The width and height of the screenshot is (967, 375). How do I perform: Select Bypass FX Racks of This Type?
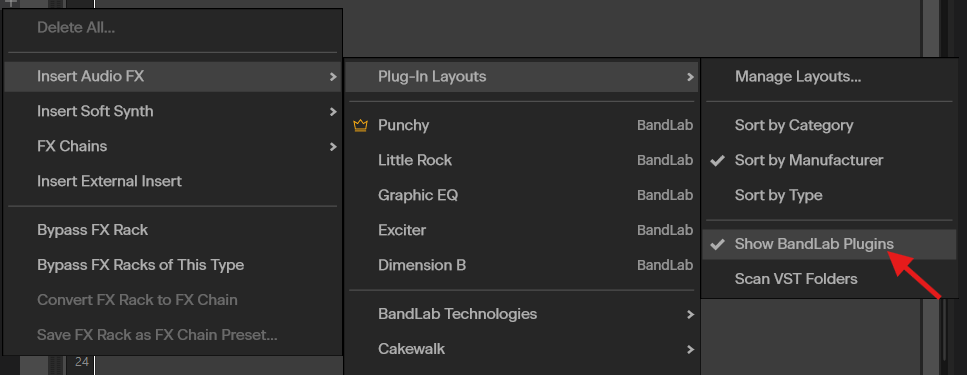pyautogui.click(x=173, y=265)
